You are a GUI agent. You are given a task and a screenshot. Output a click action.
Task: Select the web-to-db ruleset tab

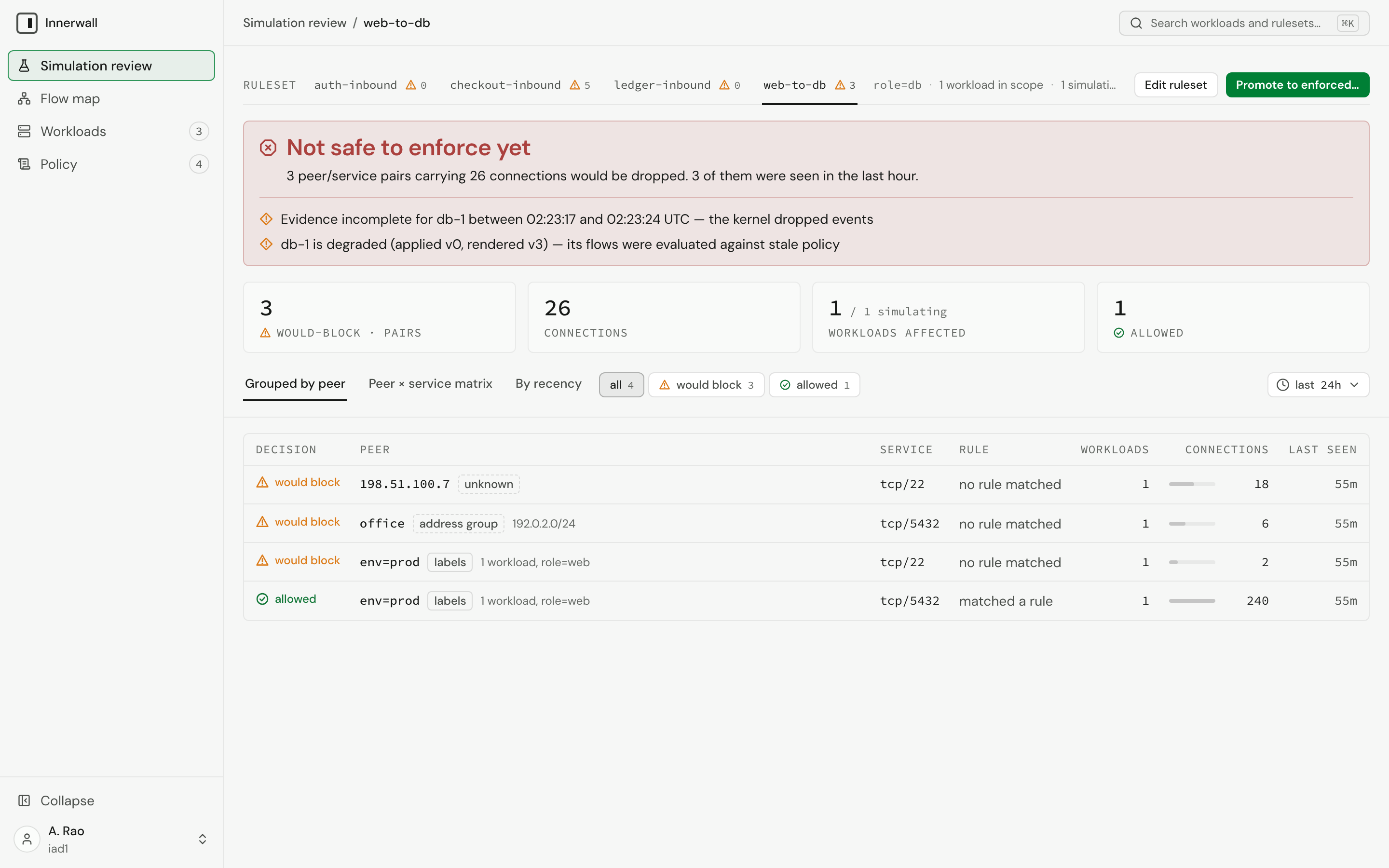809,85
